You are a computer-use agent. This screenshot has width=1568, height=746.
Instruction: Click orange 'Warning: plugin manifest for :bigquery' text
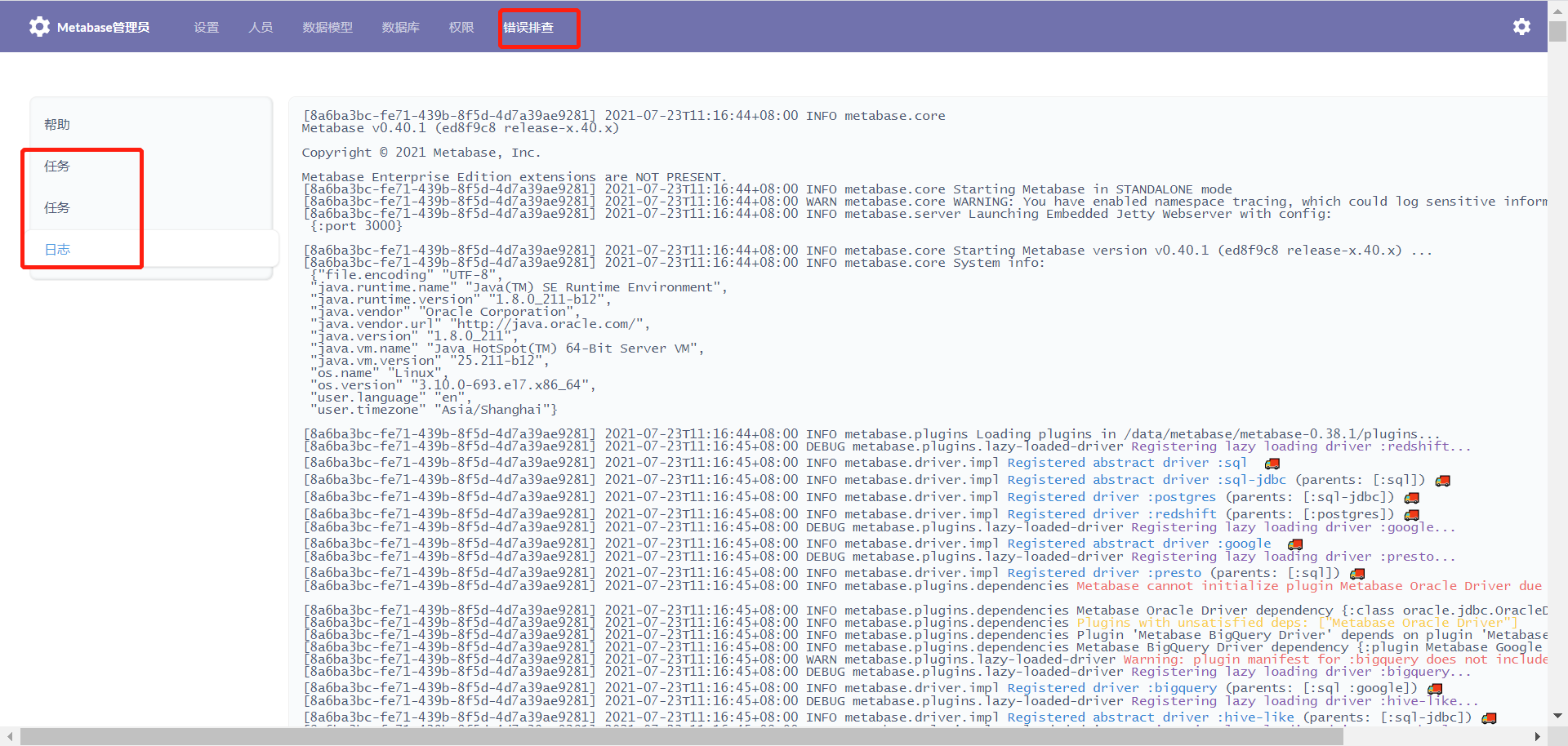[x=1335, y=659]
